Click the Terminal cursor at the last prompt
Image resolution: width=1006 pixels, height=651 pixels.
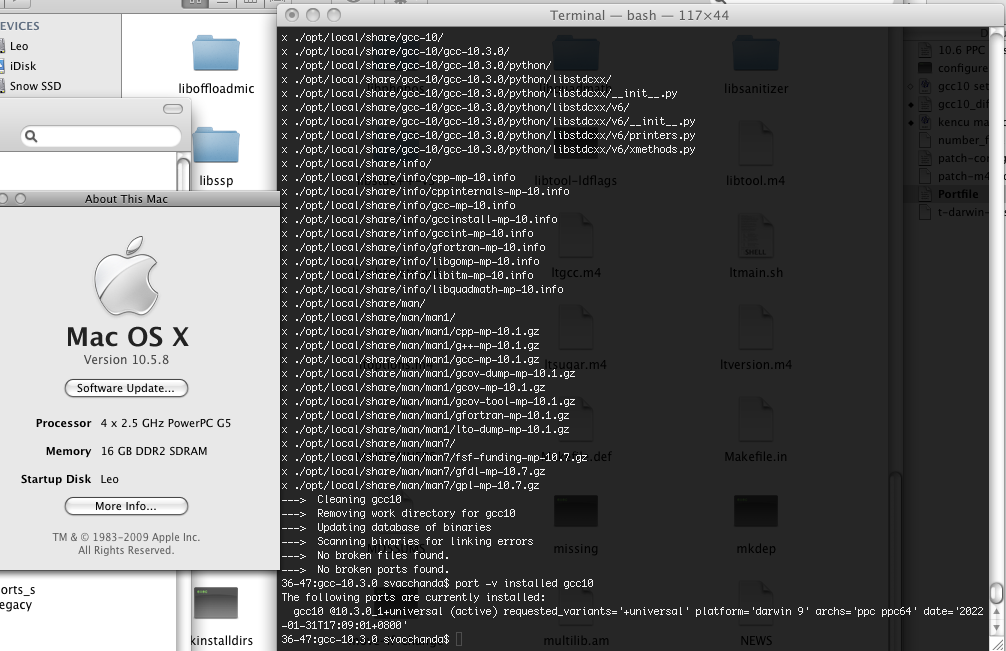coord(459,639)
